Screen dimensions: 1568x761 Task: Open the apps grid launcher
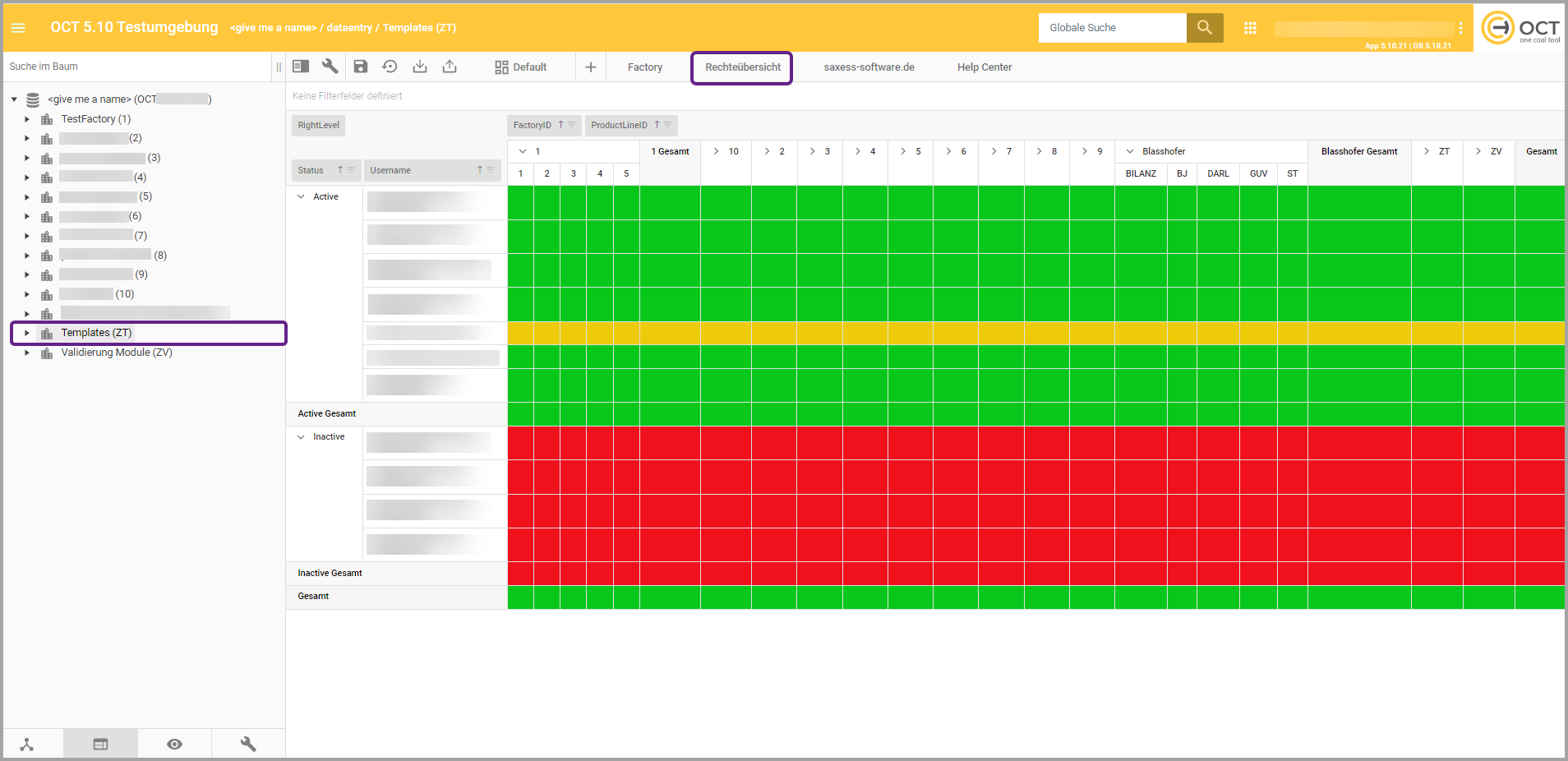coord(1250,28)
